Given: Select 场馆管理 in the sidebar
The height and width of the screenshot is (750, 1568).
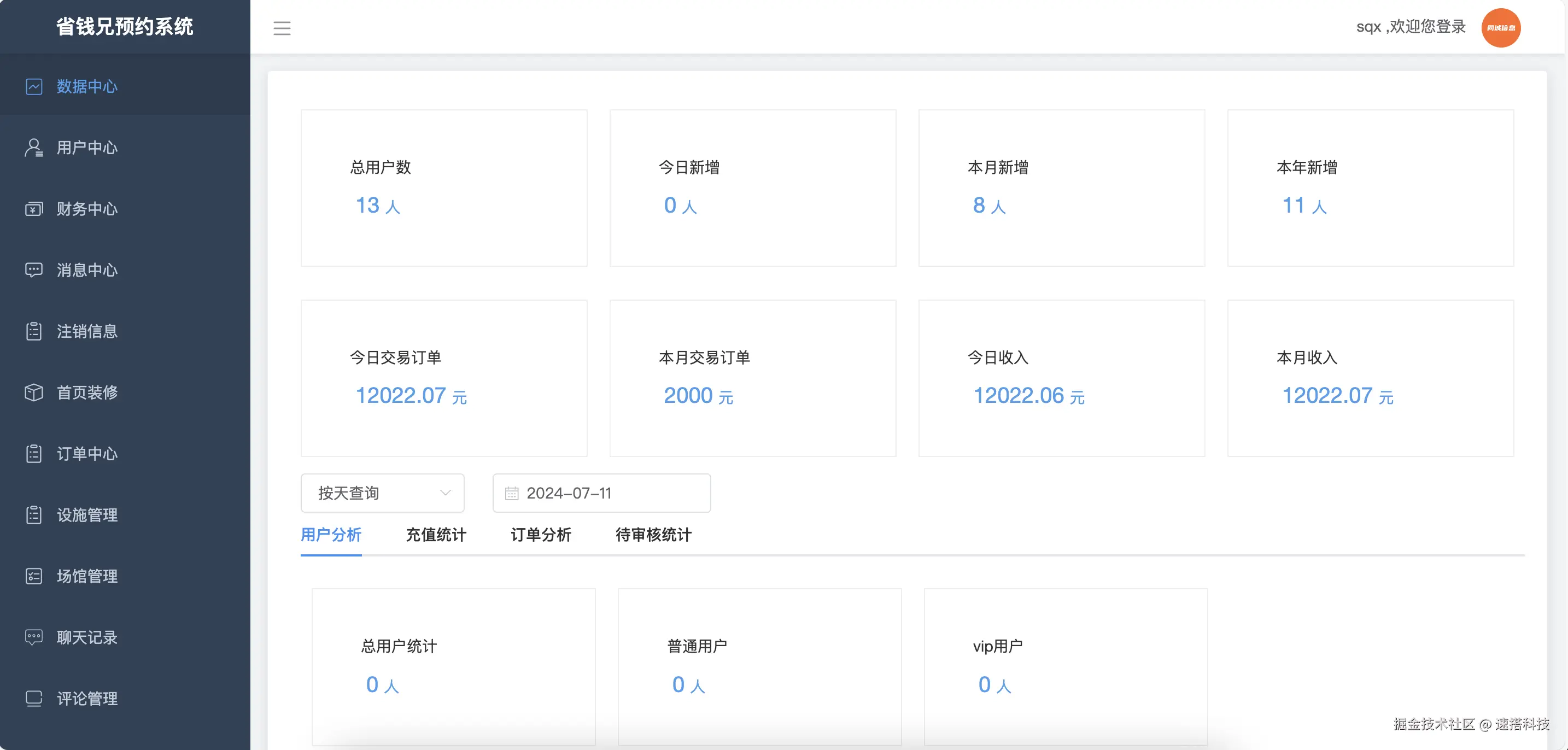Looking at the screenshot, I should pyautogui.click(x=87, y=576).
